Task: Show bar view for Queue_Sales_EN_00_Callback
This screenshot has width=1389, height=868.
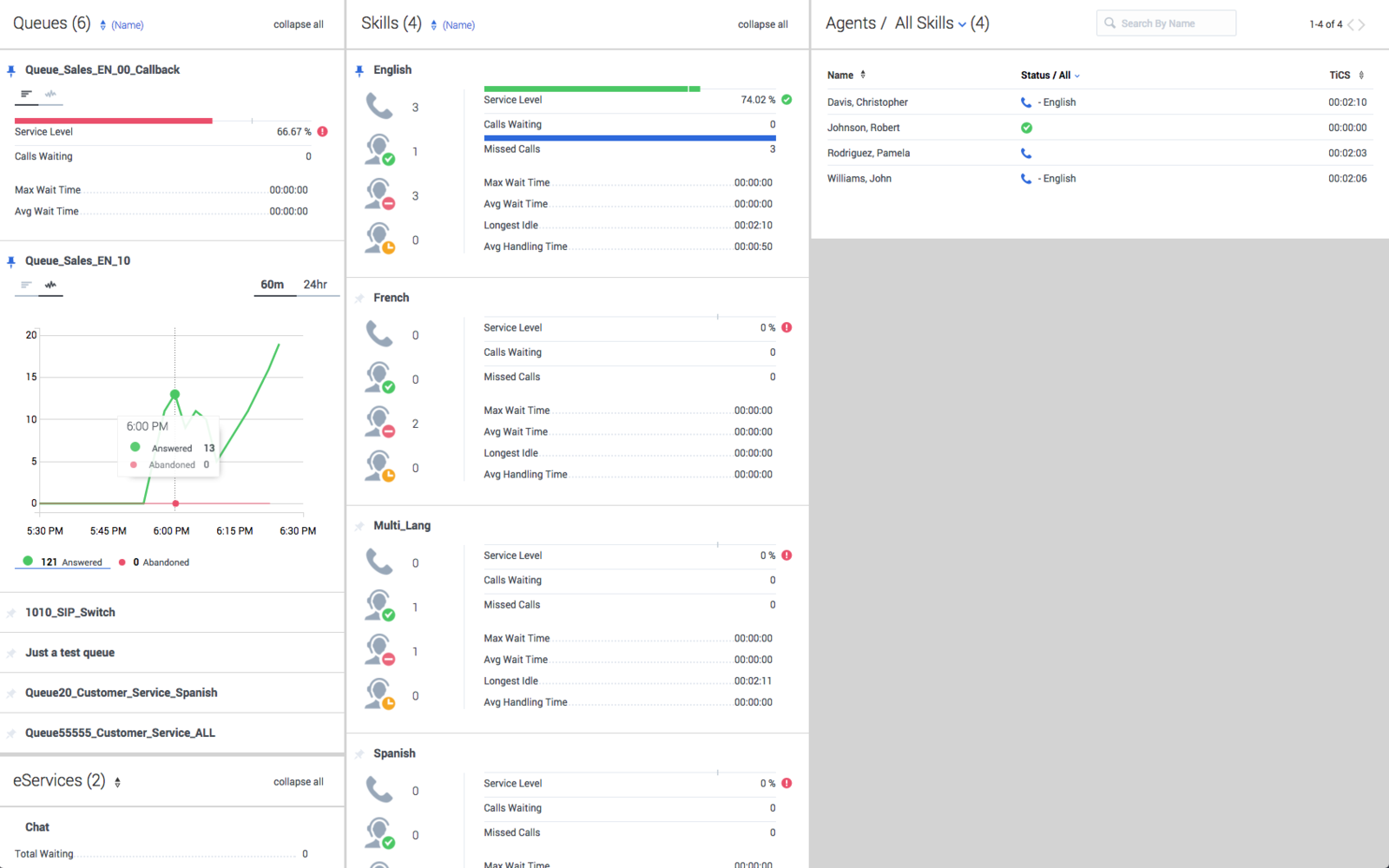Action: (26, 94)
